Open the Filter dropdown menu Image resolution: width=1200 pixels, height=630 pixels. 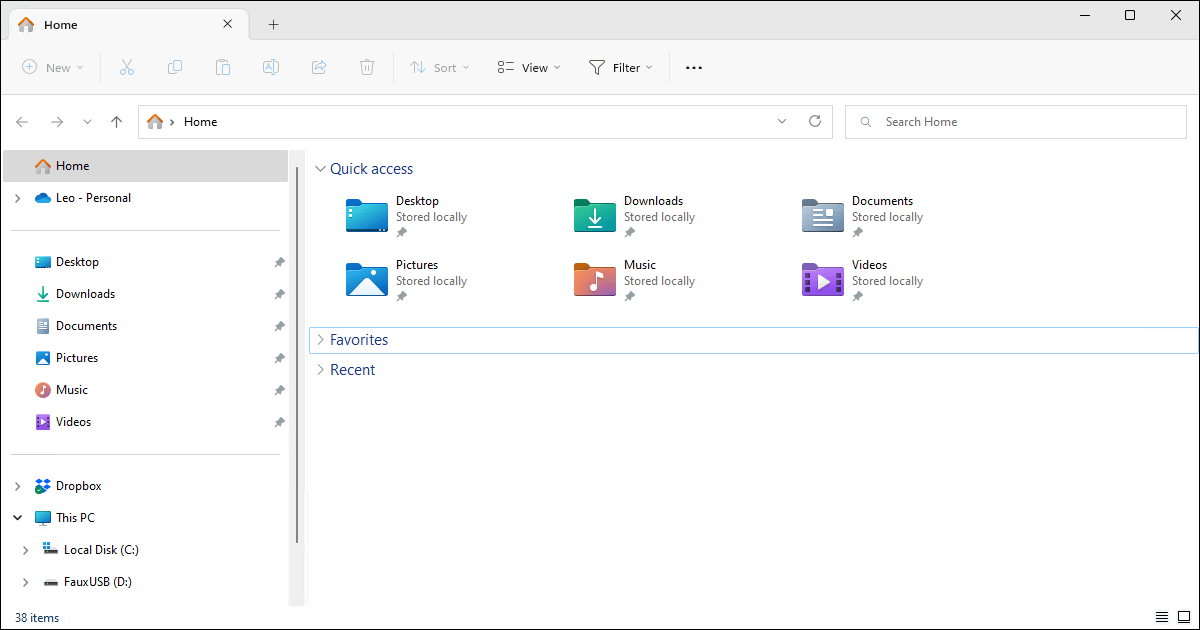click(x=620, y=67)
